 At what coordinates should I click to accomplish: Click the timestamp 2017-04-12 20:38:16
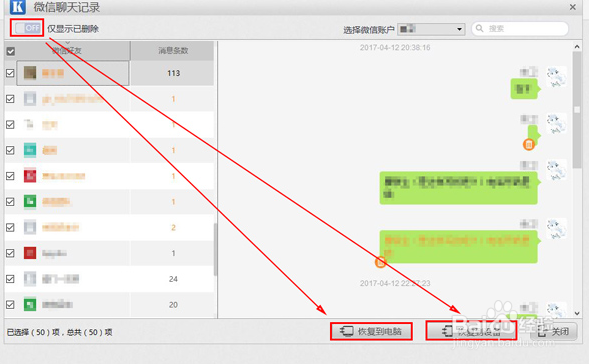pos(395,48)
